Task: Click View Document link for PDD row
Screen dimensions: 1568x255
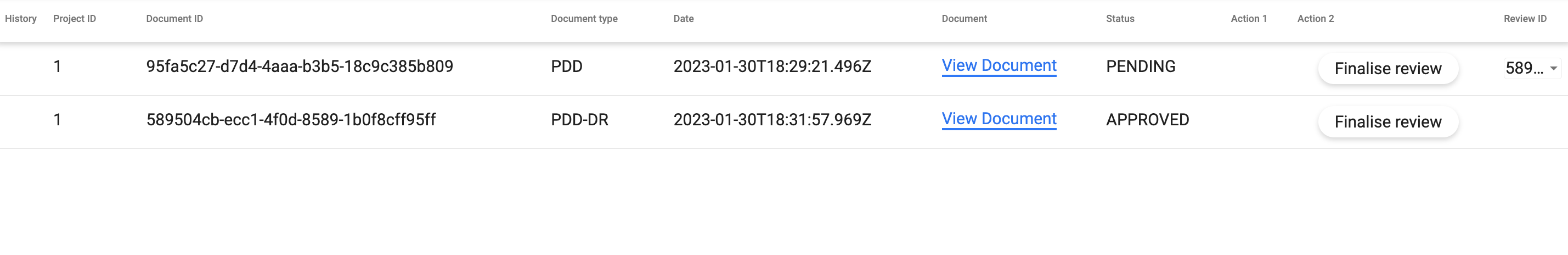Action: (x=999, y=66)
